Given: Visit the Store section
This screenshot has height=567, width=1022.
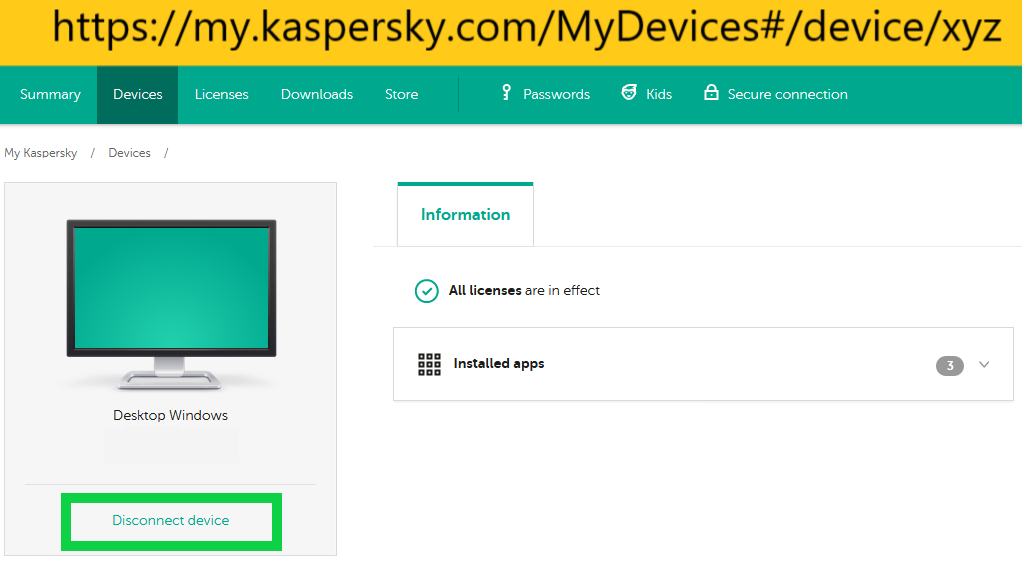Looking at the screenshot, I should pos(402,94).
